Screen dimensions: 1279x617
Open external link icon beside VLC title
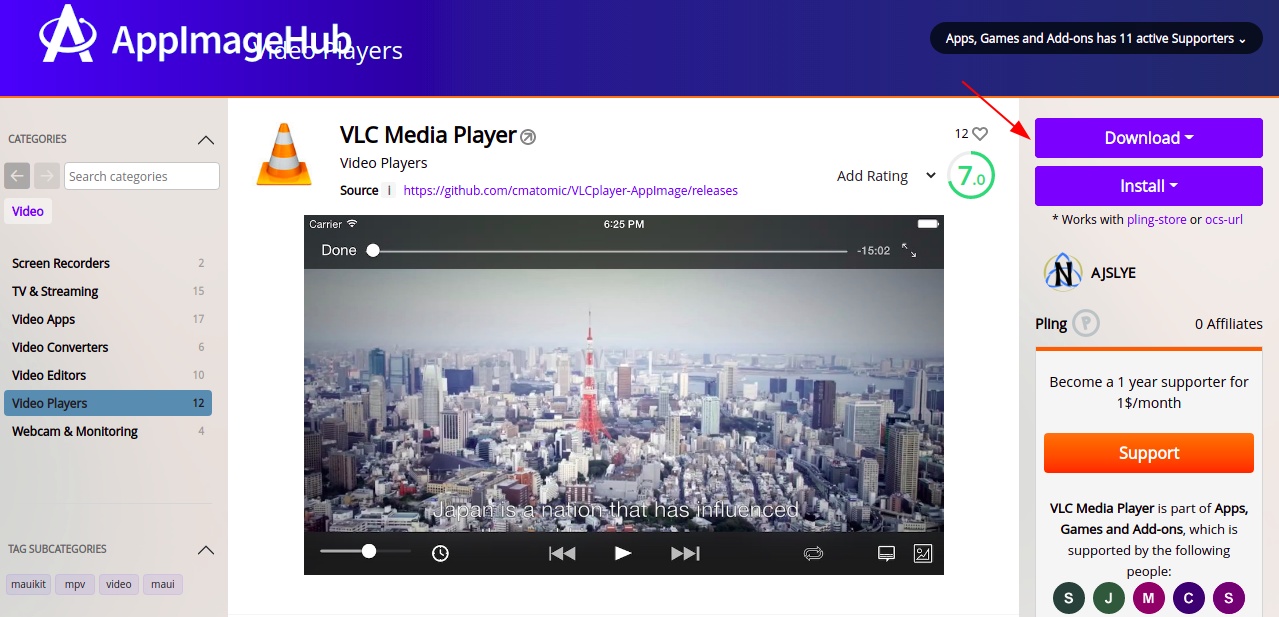click(528, 137)
